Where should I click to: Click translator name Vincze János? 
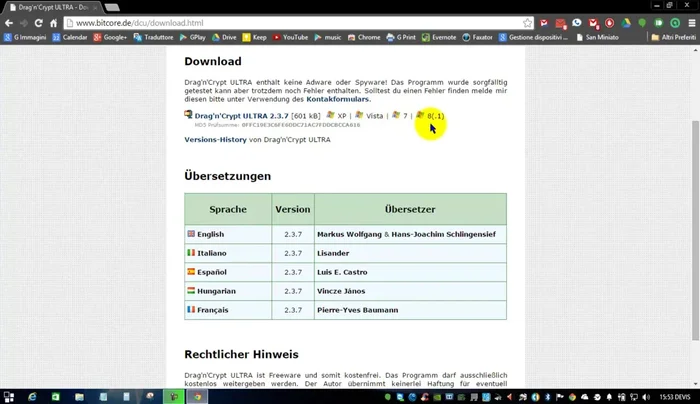pos(341,291)
